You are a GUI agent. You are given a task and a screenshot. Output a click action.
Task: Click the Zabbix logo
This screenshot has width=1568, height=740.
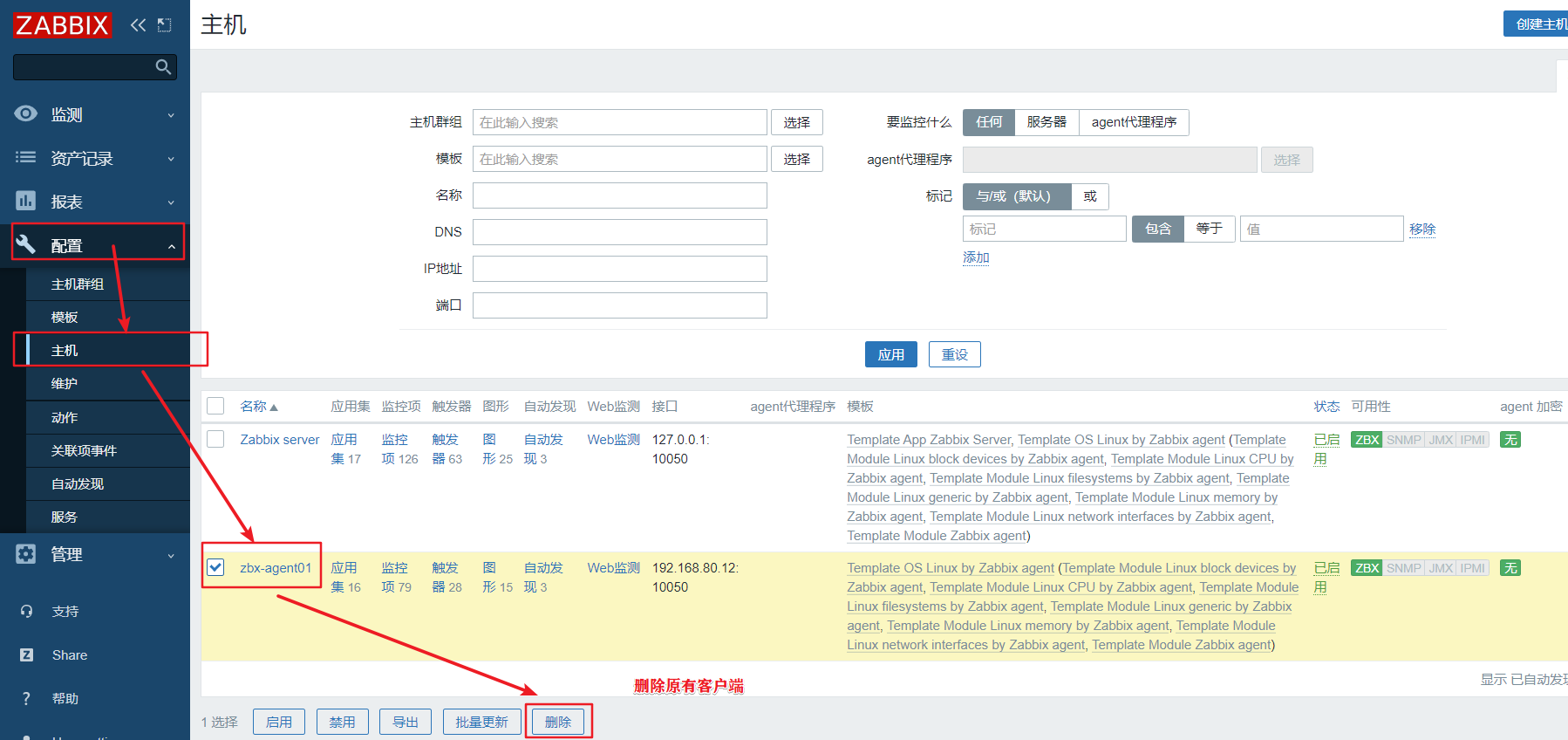pyautogui.click(x=62, y=24)
